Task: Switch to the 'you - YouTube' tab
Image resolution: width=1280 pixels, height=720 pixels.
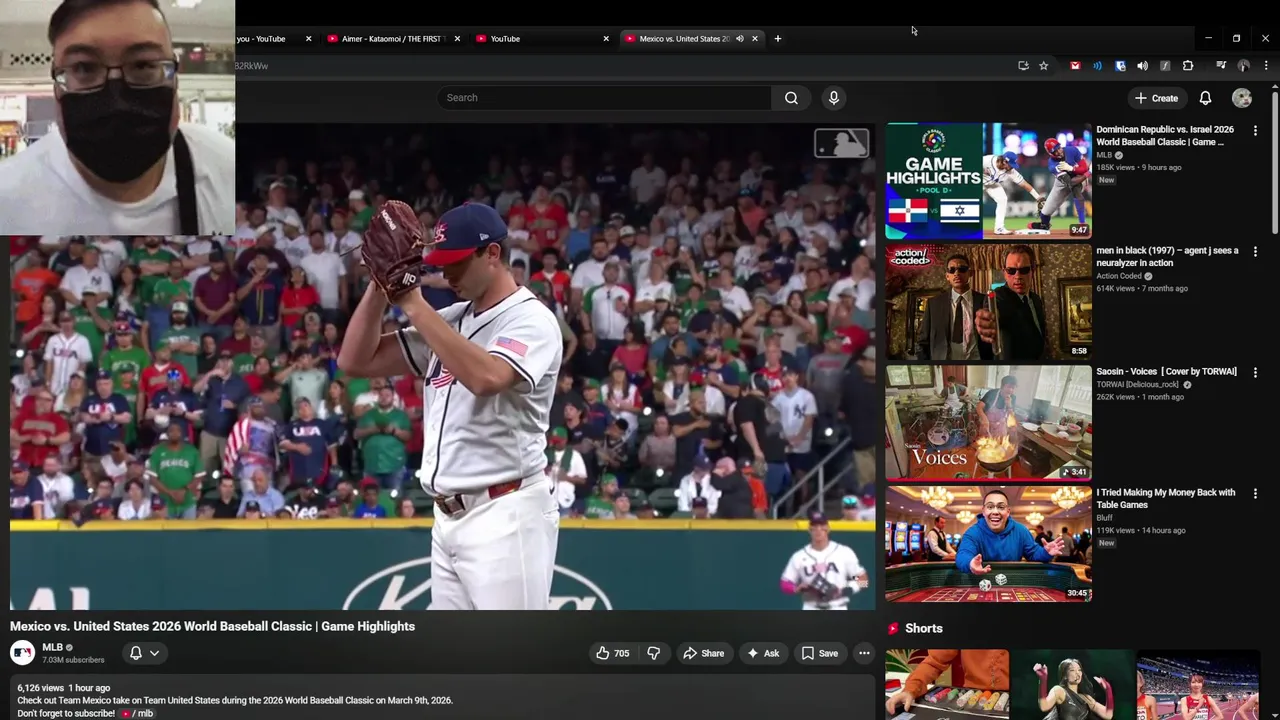Action: [265, 39]
